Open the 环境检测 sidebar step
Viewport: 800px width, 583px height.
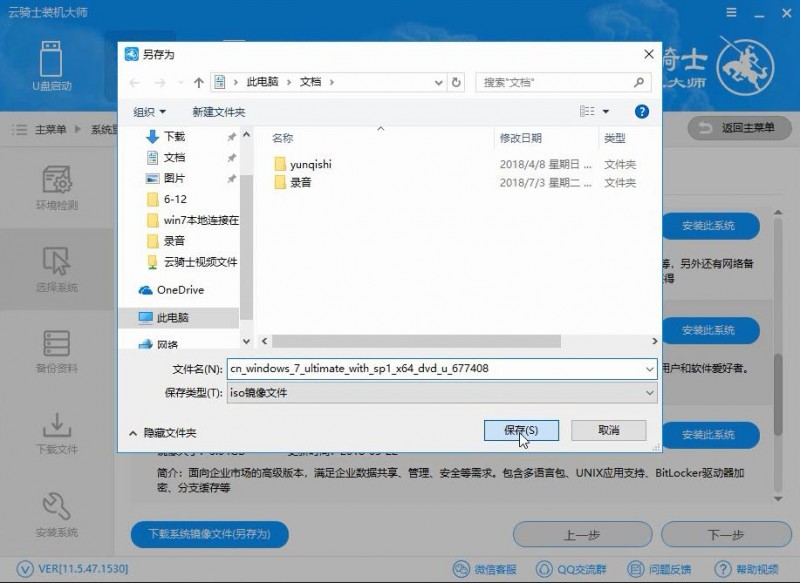(x=57, y=188)
